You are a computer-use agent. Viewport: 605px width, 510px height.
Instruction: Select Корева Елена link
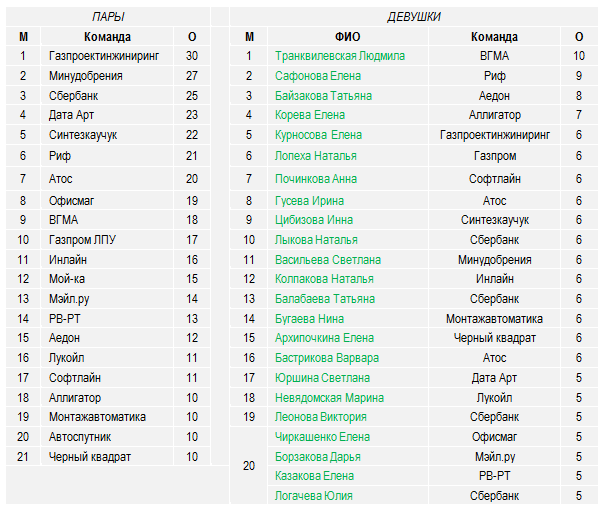coord(310,115)
